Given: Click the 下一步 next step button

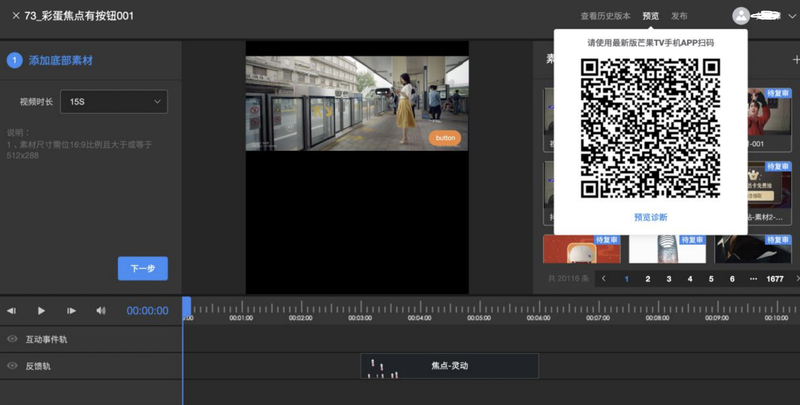Looking at the screenshot, I should click(143, 268).
